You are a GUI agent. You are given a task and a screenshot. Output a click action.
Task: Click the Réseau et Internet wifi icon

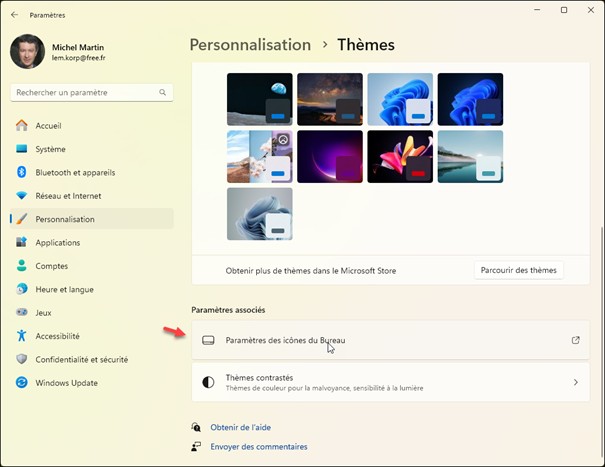22,196
